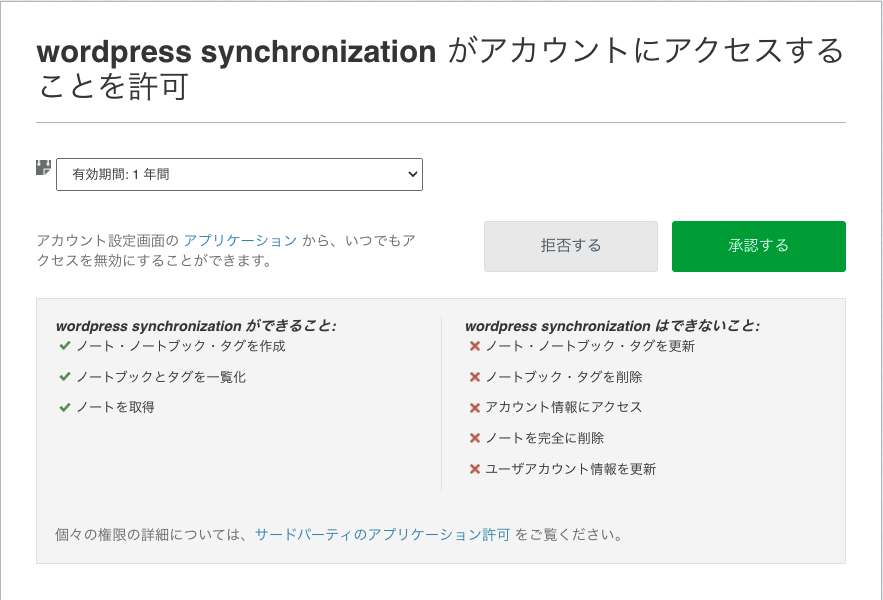Click the green 承認する button
The width and height of the screenshot is (883, 600).
point(759,246)
